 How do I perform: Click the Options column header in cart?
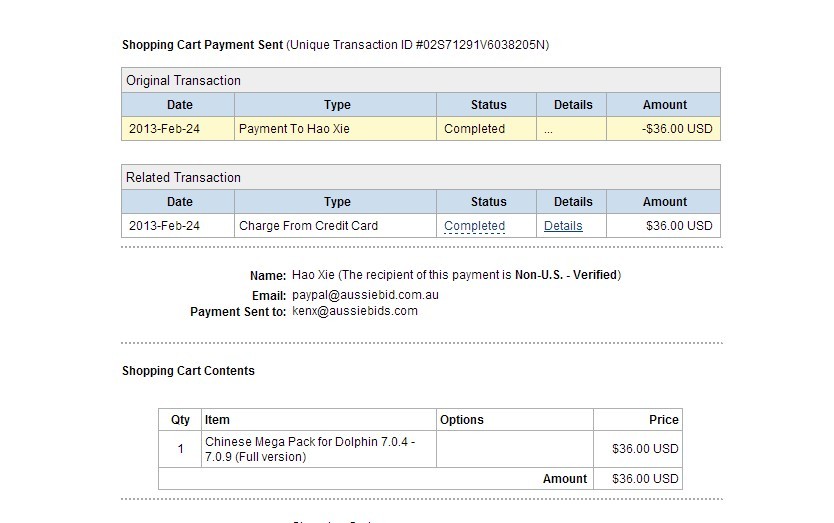tap(461, 420)
